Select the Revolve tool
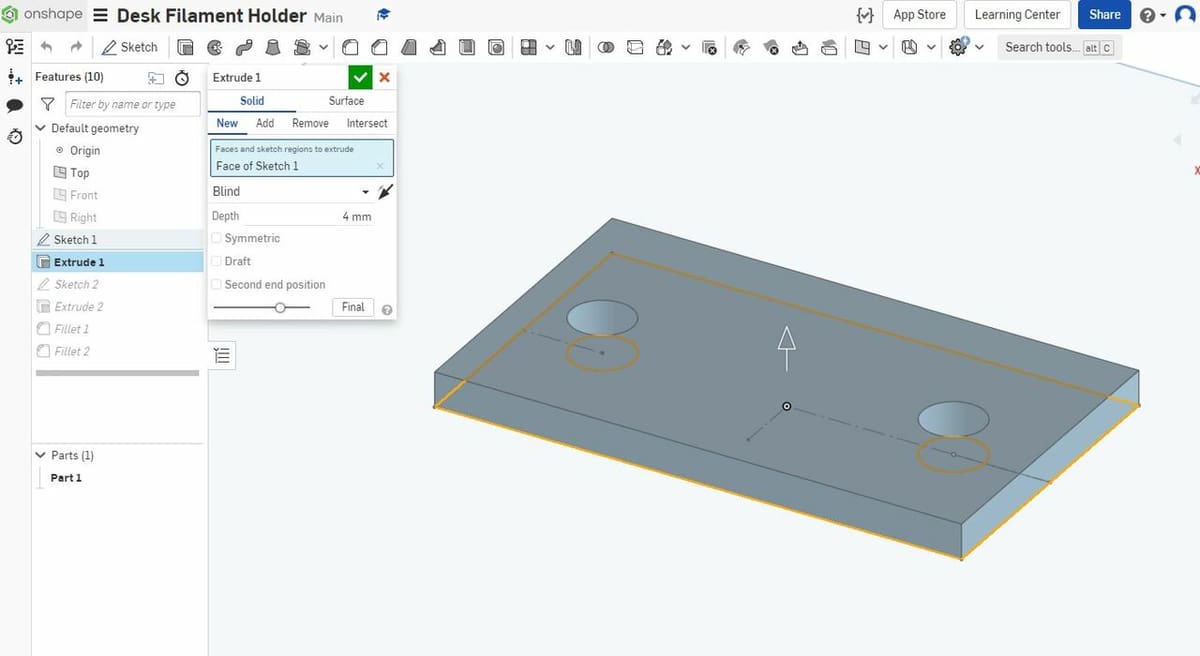1200x656 pixels. click(214, 47)
